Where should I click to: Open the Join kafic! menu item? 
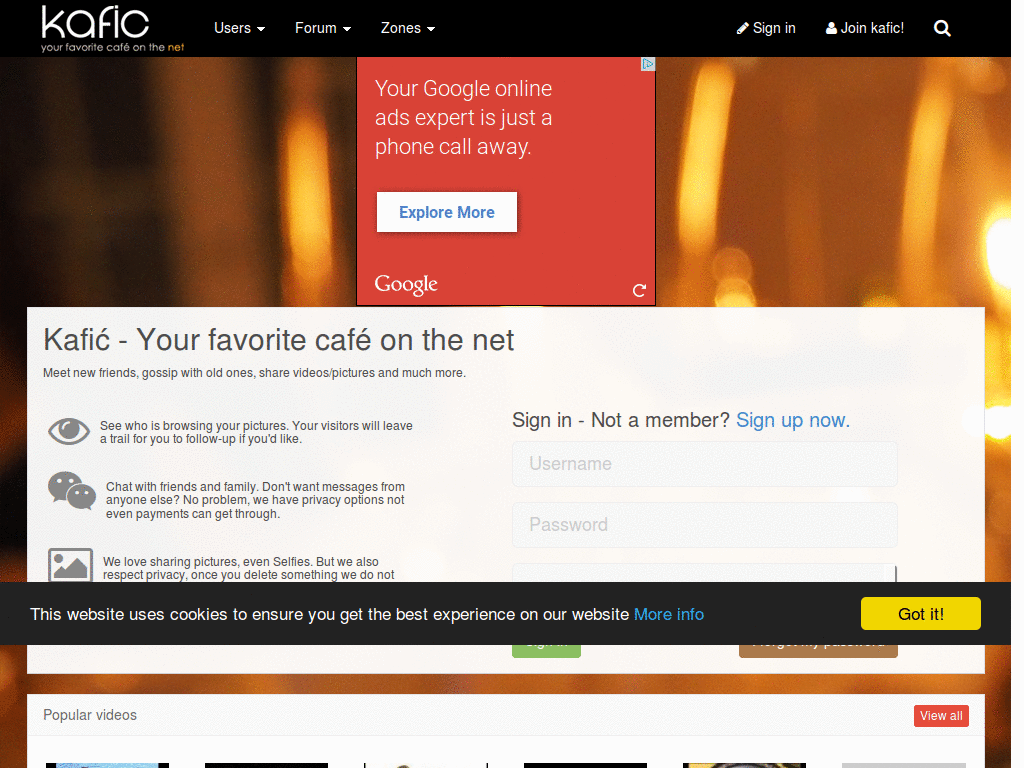click(x=865, y=28)
